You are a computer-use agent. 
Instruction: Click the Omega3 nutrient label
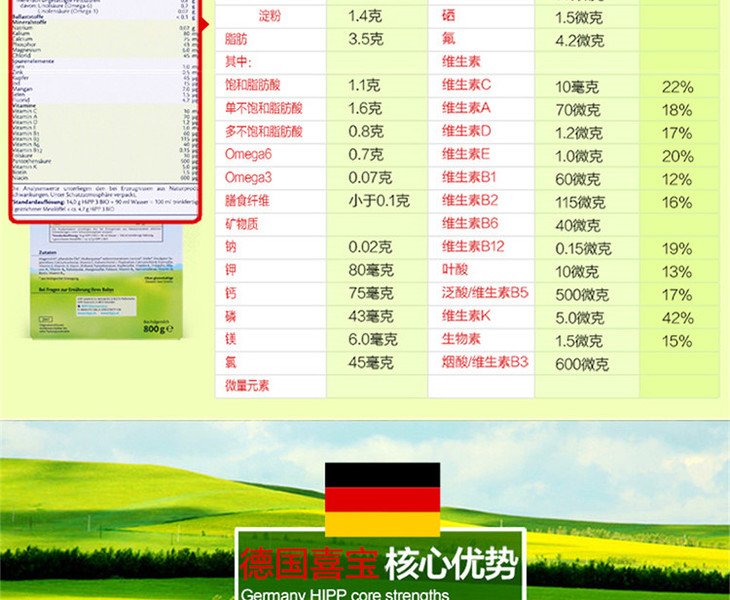(x=249, y=178)
